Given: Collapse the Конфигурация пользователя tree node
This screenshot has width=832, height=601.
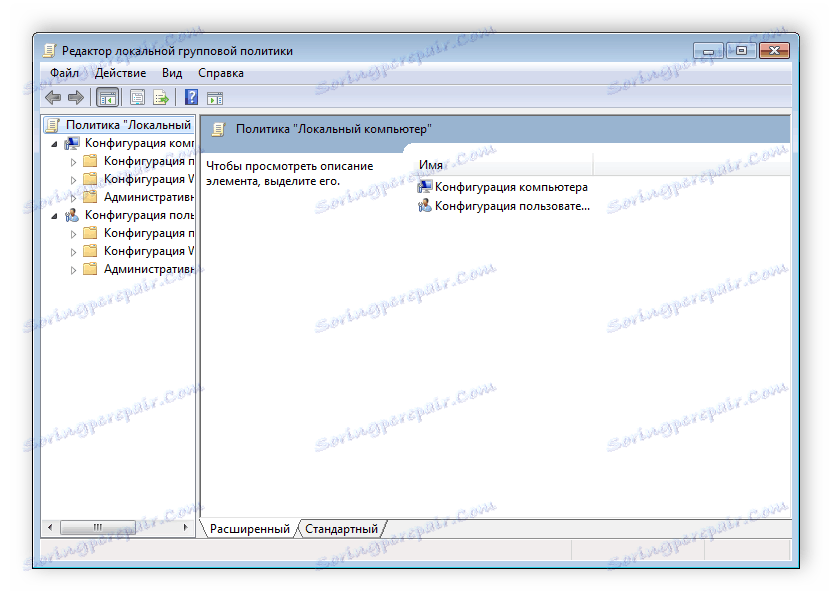Looking at the screenshot, I should tap(56, 214).
